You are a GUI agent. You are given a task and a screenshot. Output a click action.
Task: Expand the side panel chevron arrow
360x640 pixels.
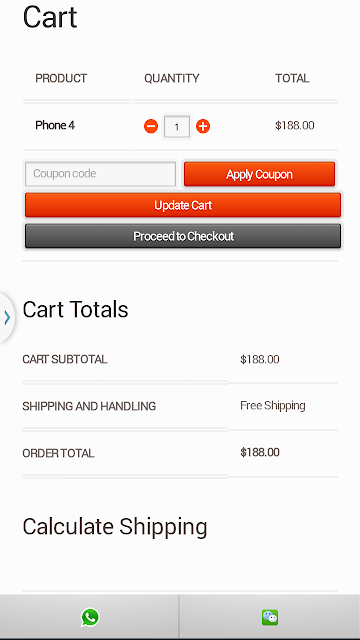[x=7, y=317]
